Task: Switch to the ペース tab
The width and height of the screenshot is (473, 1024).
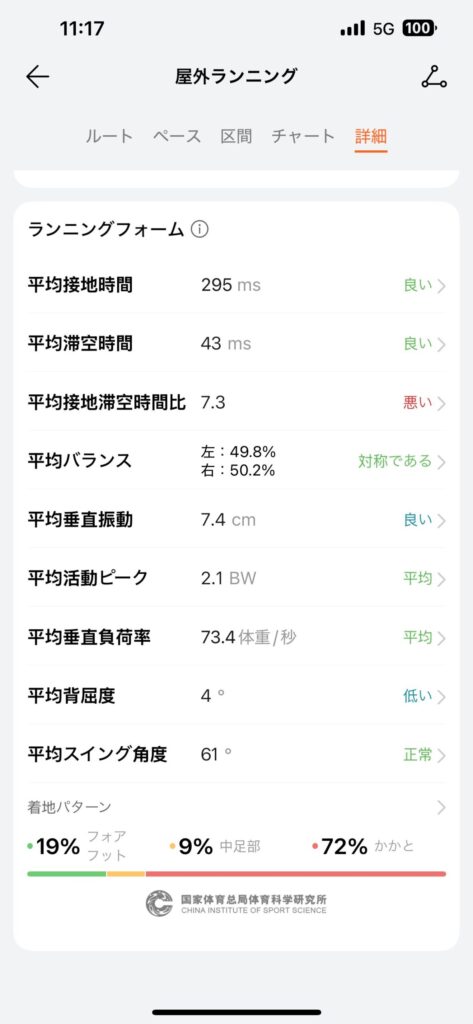Action: click(x=177, y=136)
